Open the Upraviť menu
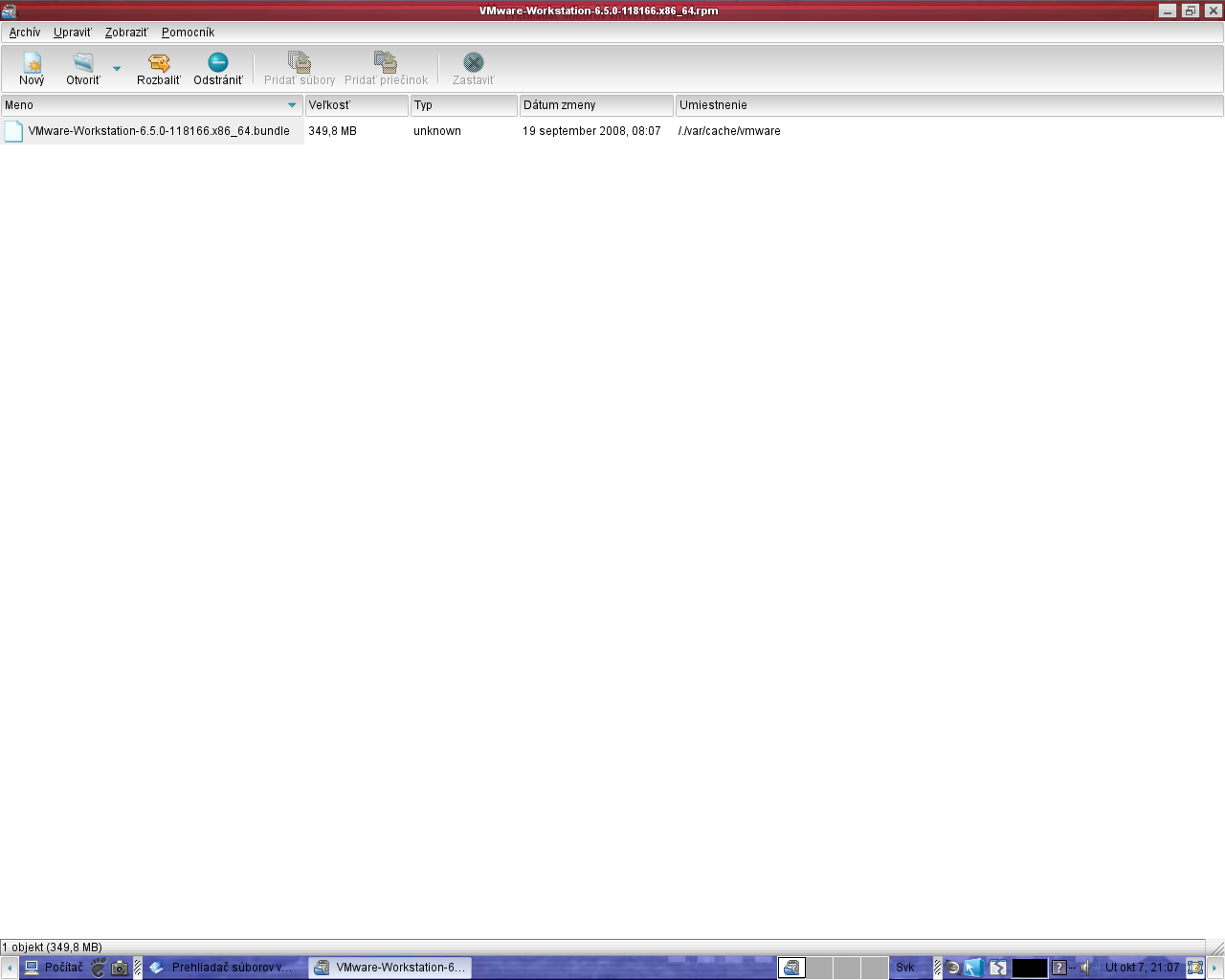This screenshot has width=1225, height=980. point(73,33)
